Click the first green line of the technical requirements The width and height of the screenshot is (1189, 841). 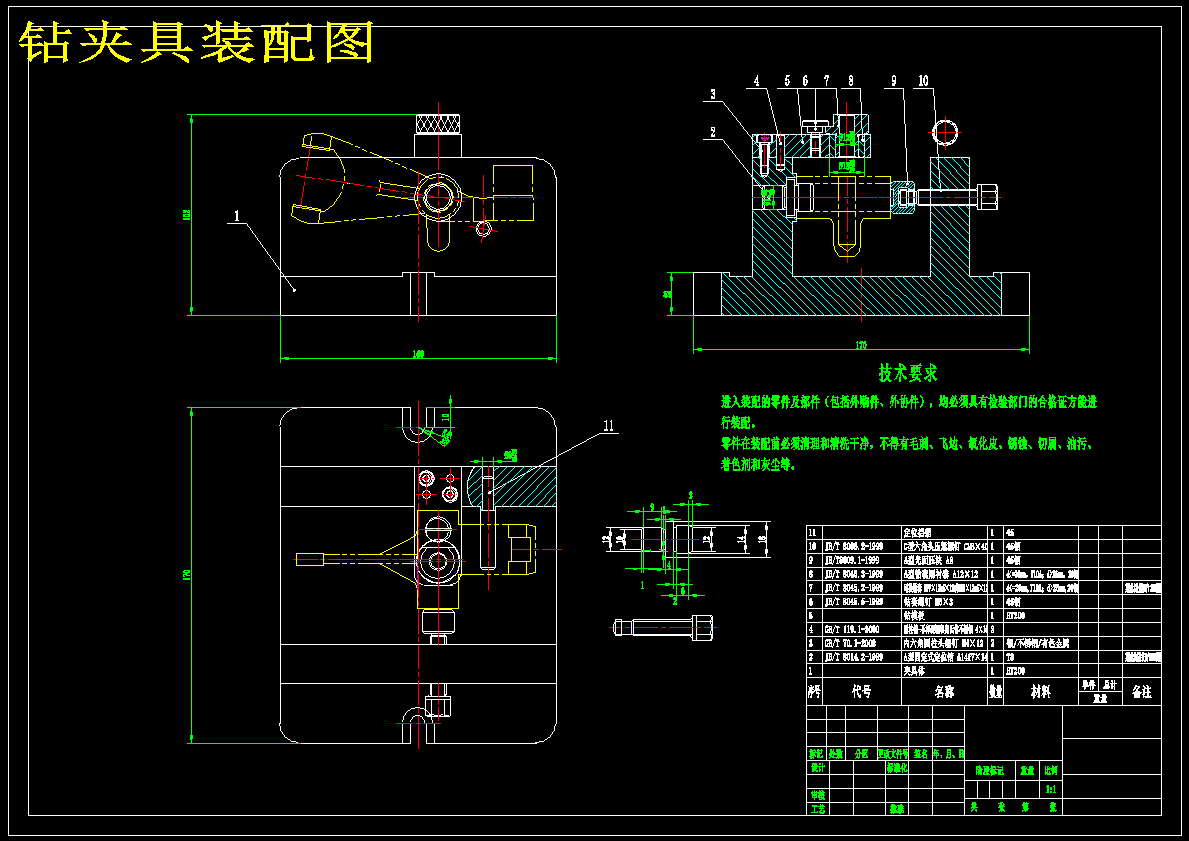point(908,402)
